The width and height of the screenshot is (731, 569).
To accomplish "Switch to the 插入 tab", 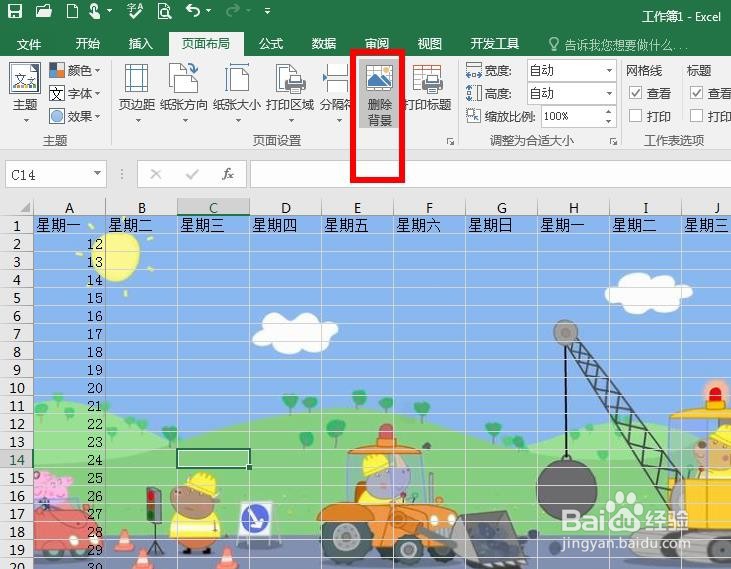I will click(141, 44).
